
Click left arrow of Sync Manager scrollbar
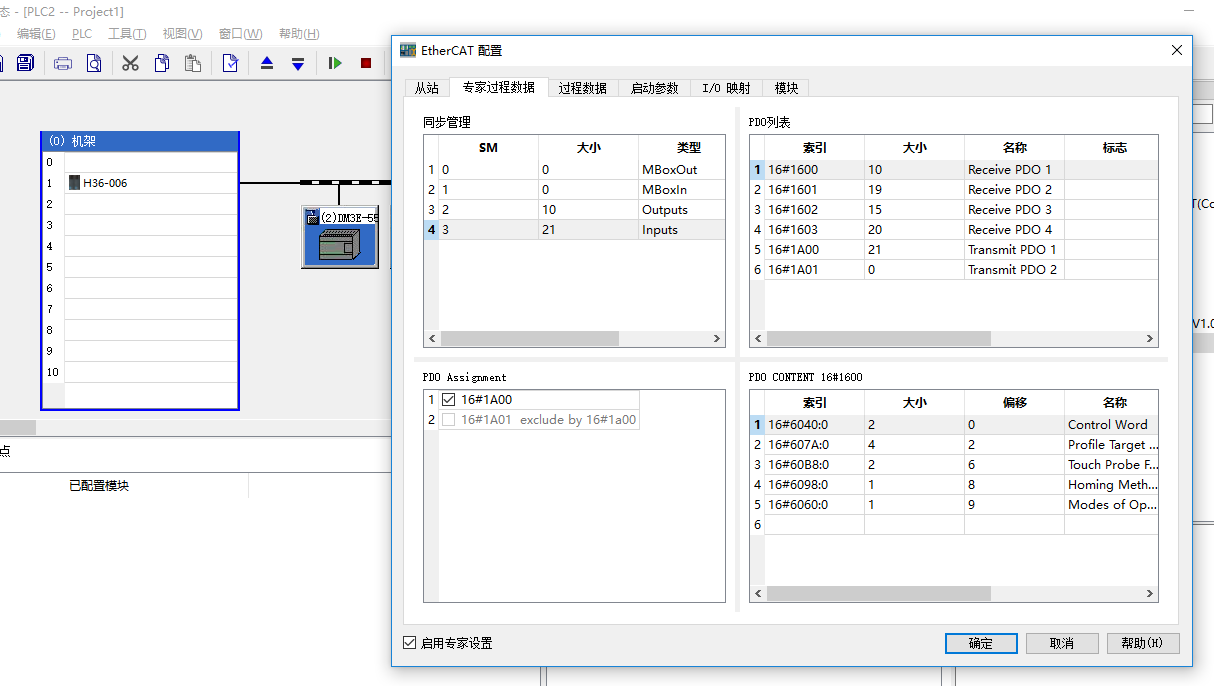tap(432, 339)
